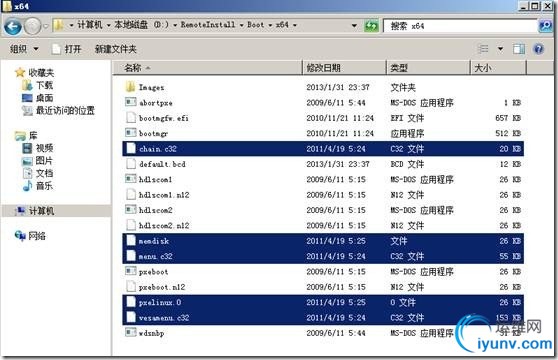This screenshot has height=360, width=558.
Task: Click the search magnifier icon
Action: tap(546, 26)
